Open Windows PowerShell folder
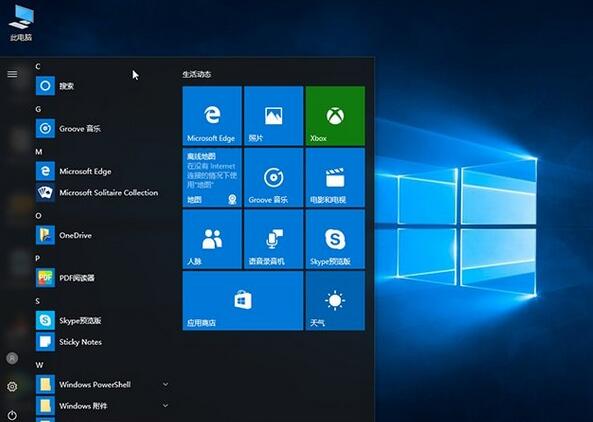 coord(102,385)
